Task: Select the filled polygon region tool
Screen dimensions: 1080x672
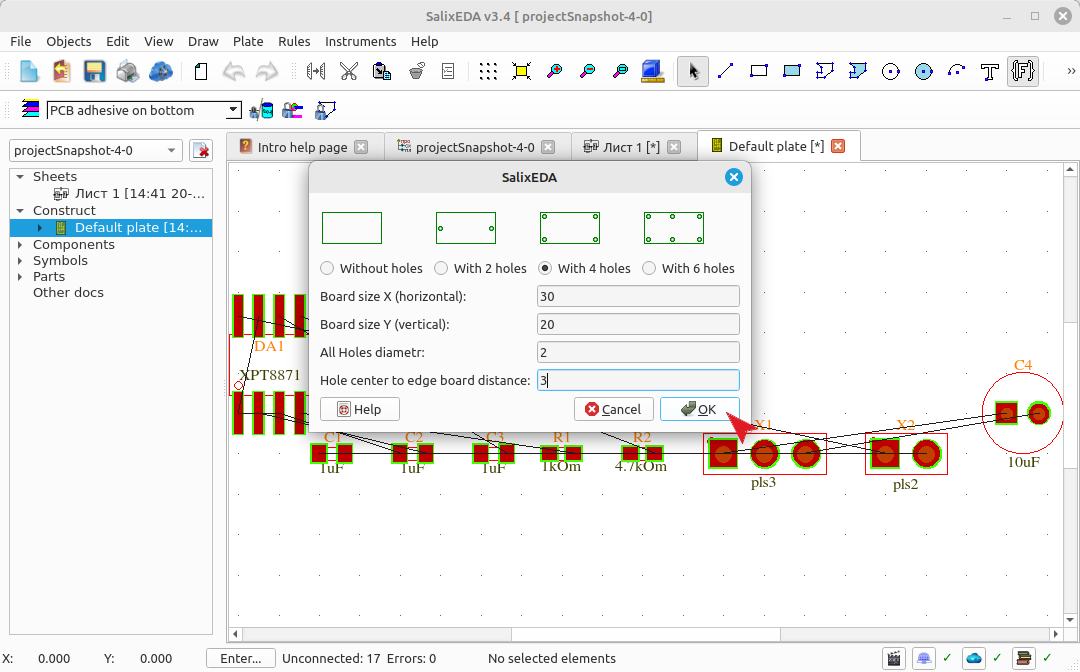Action: click(x=858, y=71)
